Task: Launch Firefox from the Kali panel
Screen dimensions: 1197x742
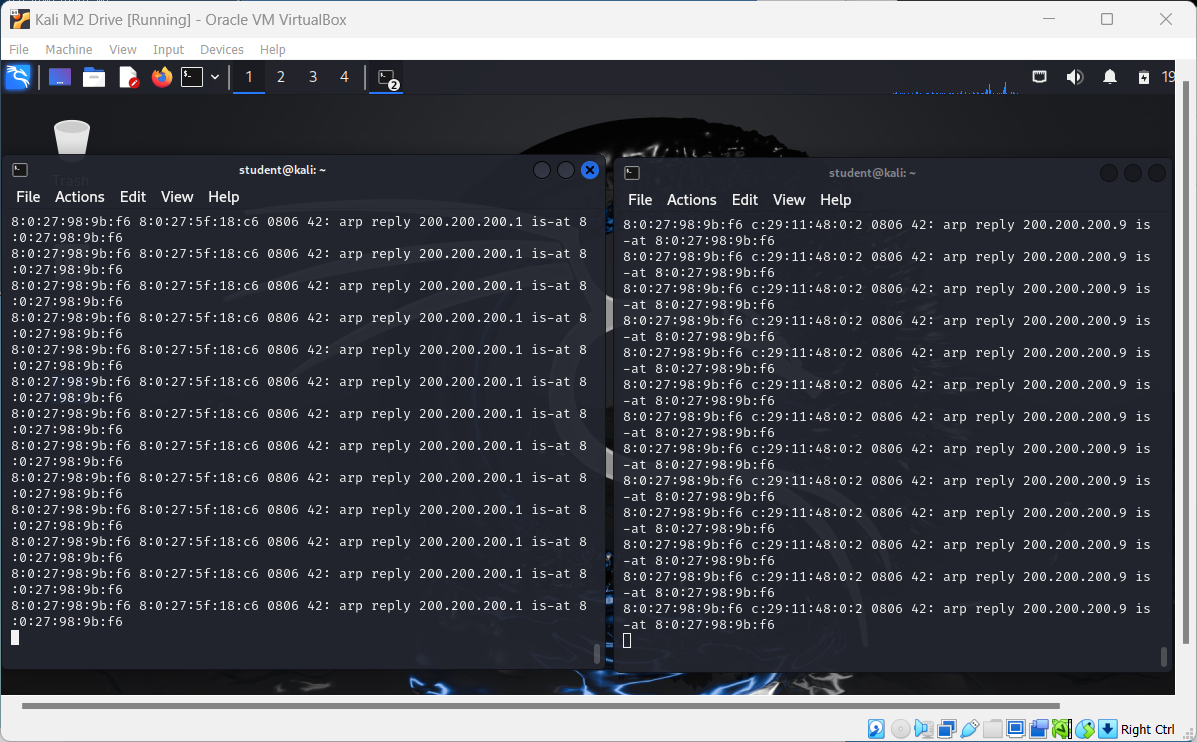Action: coord(162,77)
